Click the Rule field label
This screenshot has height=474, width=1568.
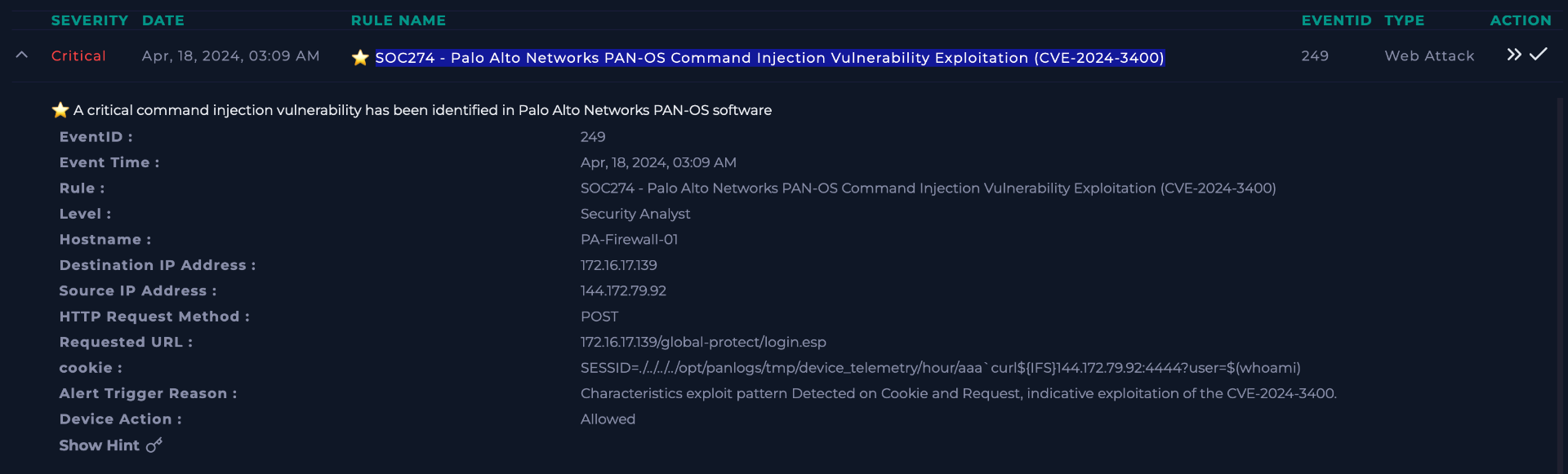(82, 188)
